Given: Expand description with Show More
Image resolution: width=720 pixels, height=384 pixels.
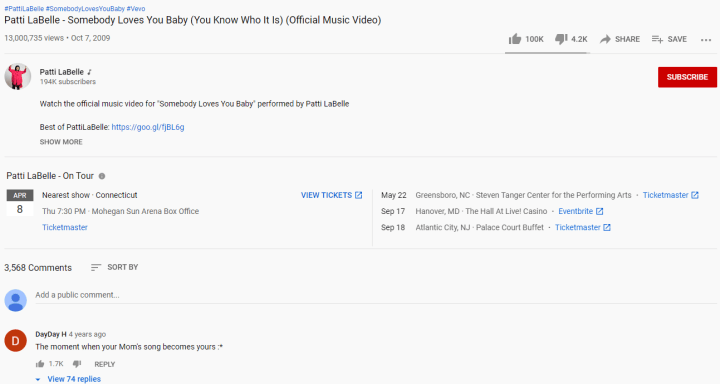Looking at the screenshot, I should (61, 142).
